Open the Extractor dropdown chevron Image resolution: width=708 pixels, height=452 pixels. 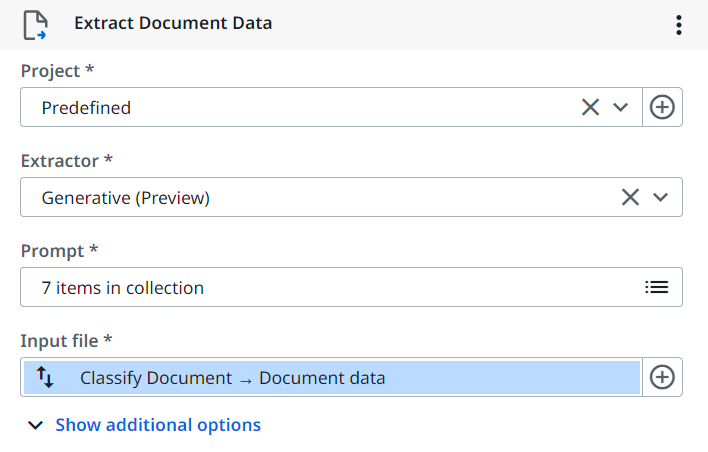pyautogui.click(x=660, y=197)
